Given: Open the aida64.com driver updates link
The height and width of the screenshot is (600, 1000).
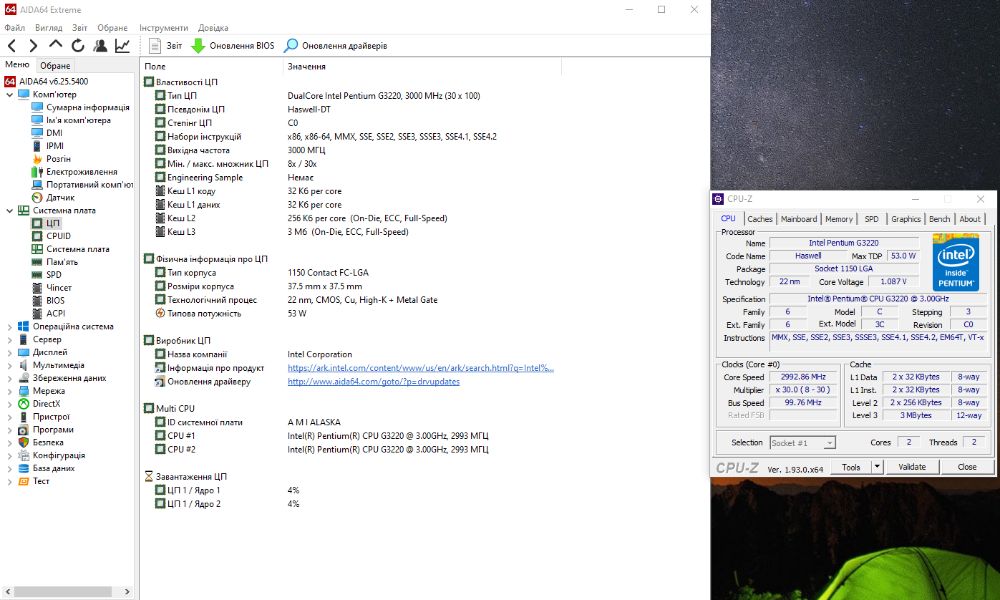Looking at the screenshot, I should pyautogui.click(x=373, y=381).
